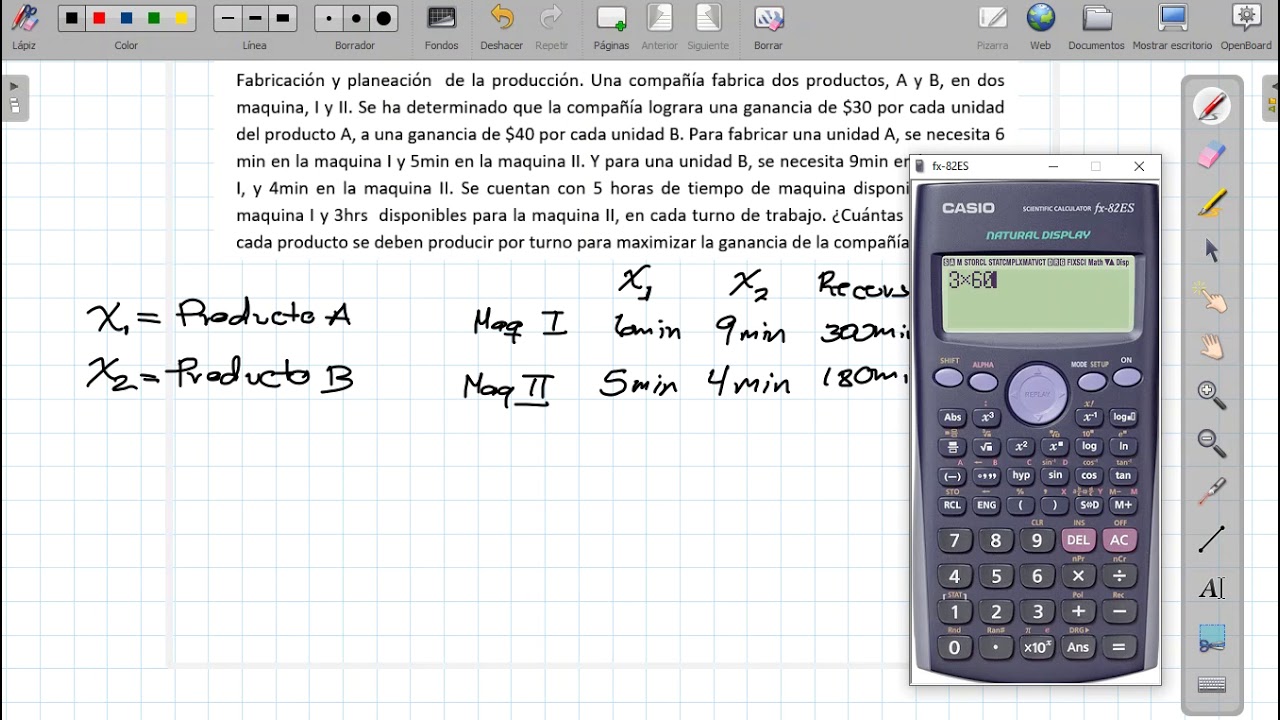1280x720 pixels.
Task: Click the calculator ALPHA key
Action: (x=983, y=382)
